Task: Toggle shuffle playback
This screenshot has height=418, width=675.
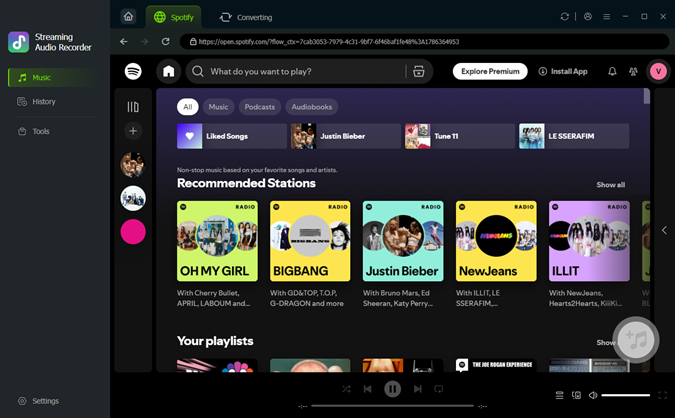Action: pos(346,389)
